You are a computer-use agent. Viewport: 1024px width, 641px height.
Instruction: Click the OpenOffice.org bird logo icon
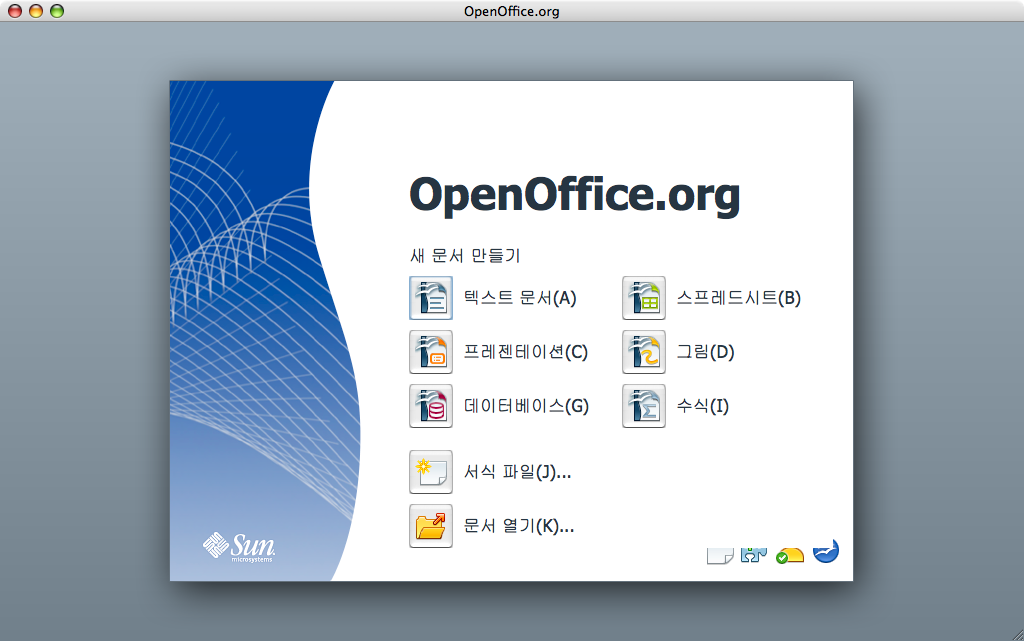click(x=826, y=552)
